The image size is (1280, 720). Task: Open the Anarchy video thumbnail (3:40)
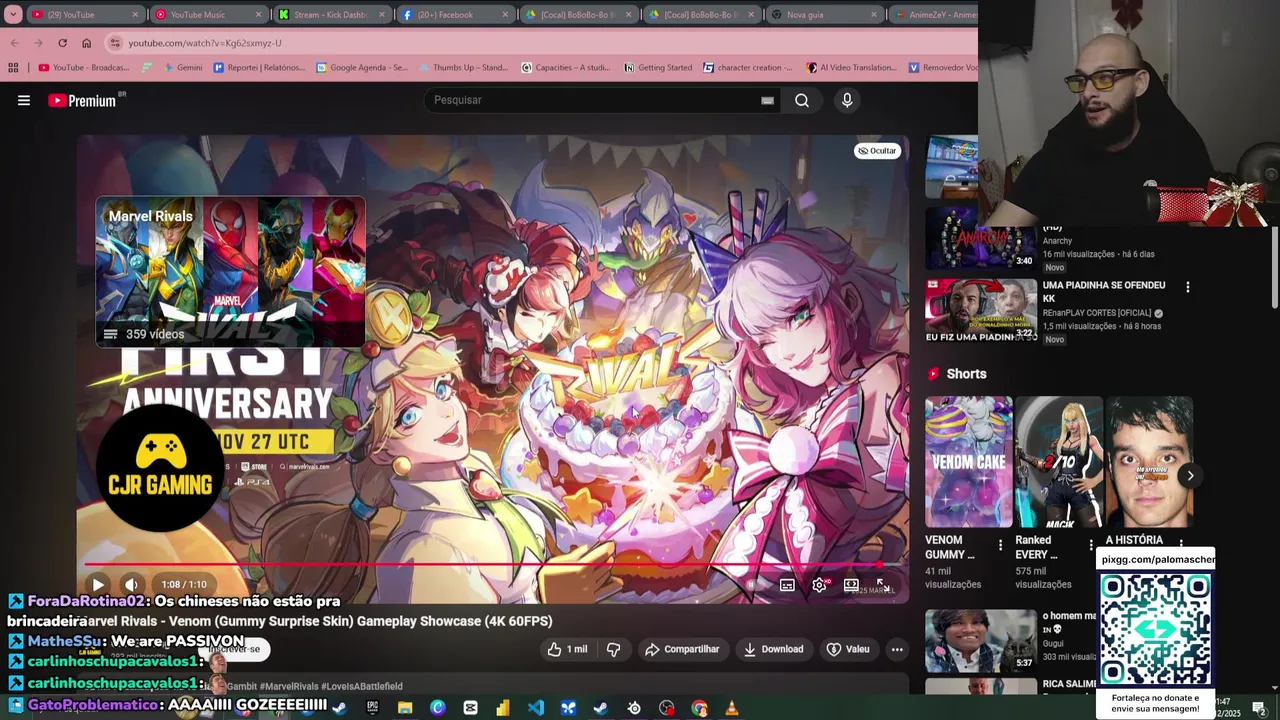980,238
